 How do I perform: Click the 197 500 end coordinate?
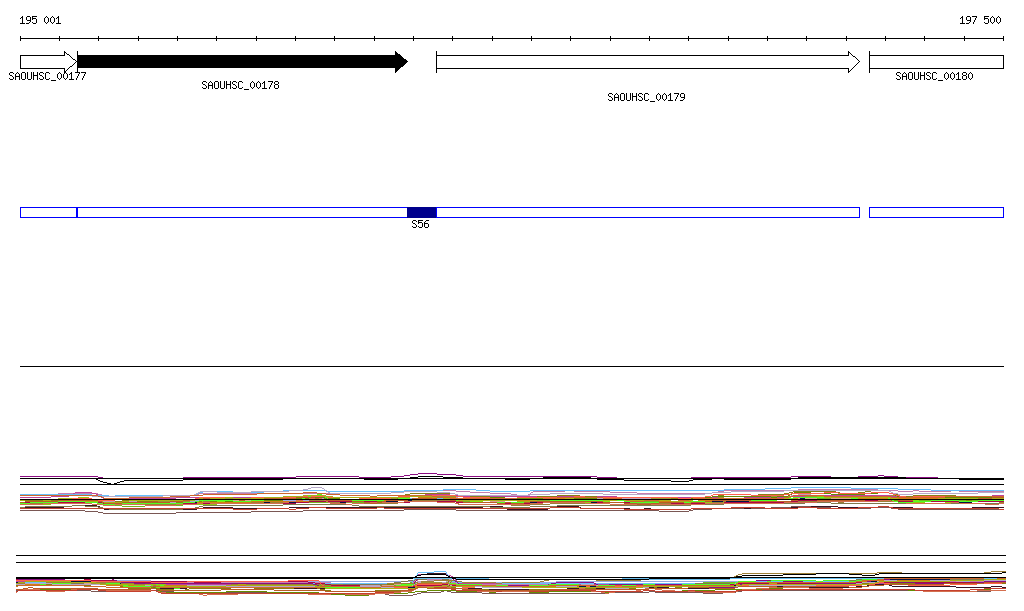[x=980, y=20]
